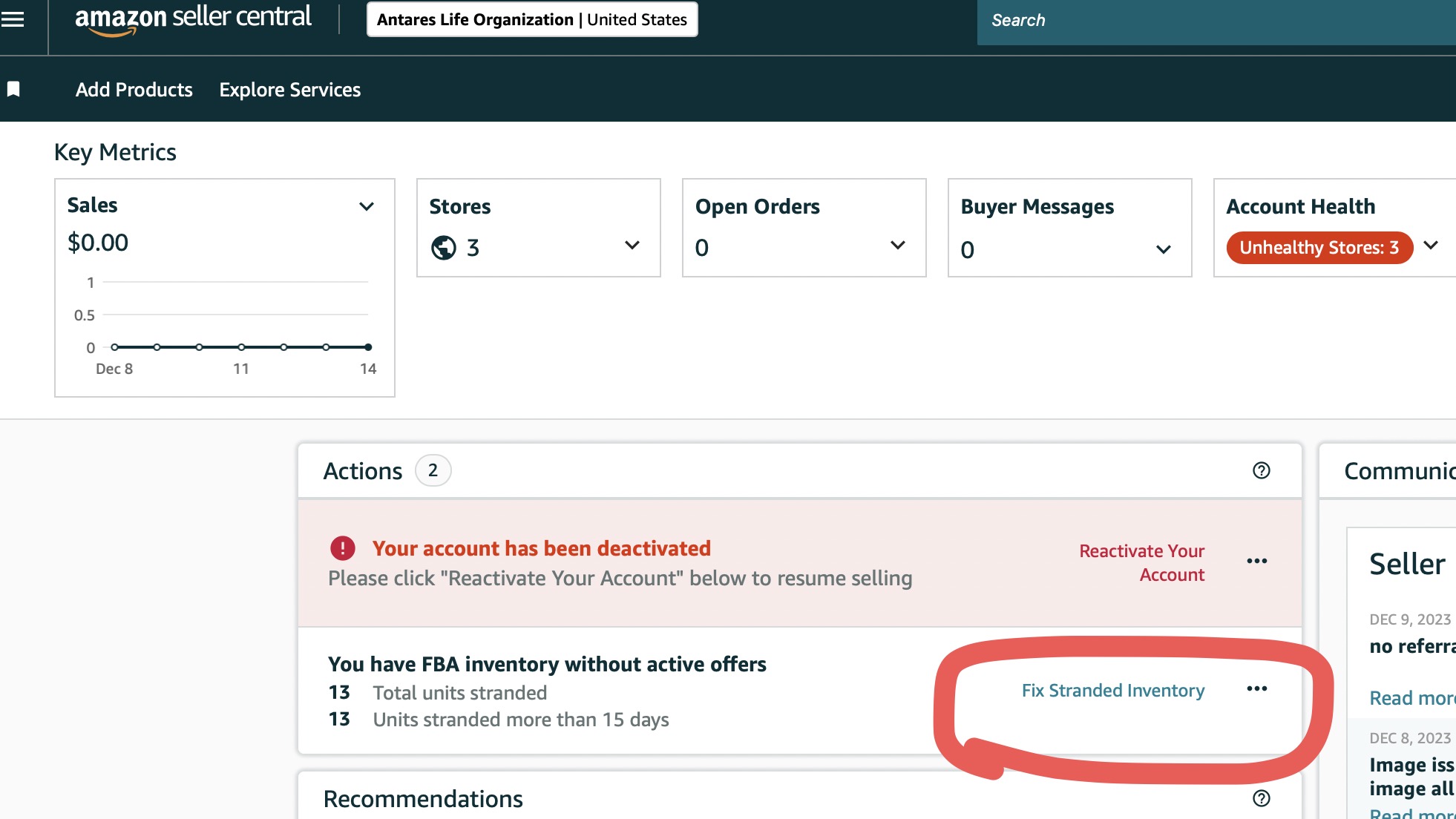
Task: Click 'Your account has been deactivated' heading
Action: click(542, 548)
